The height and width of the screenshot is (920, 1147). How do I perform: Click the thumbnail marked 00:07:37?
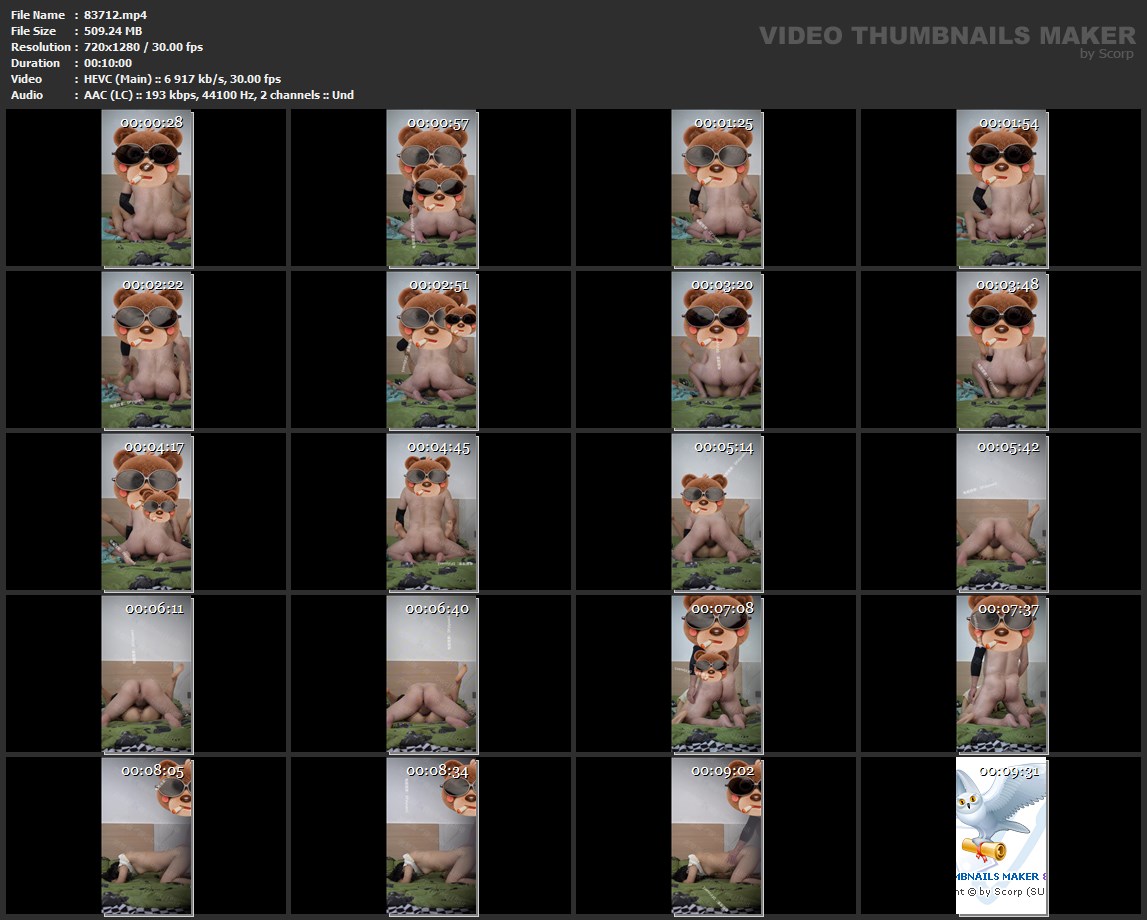(x=1001, y=675)
